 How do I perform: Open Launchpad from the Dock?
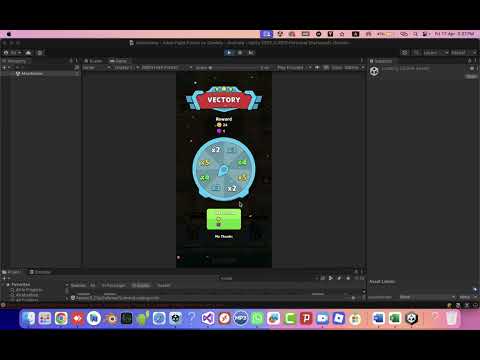(x=45, y=318)
